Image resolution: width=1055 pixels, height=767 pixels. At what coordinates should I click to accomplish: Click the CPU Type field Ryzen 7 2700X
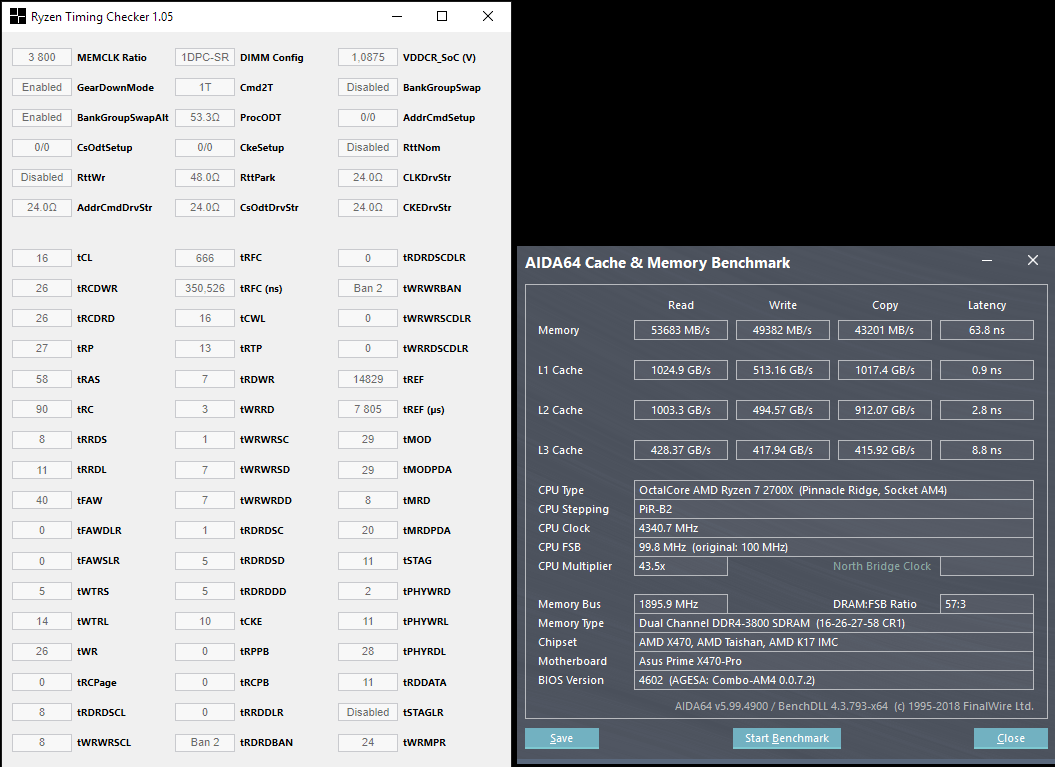[x=834, y=490]
